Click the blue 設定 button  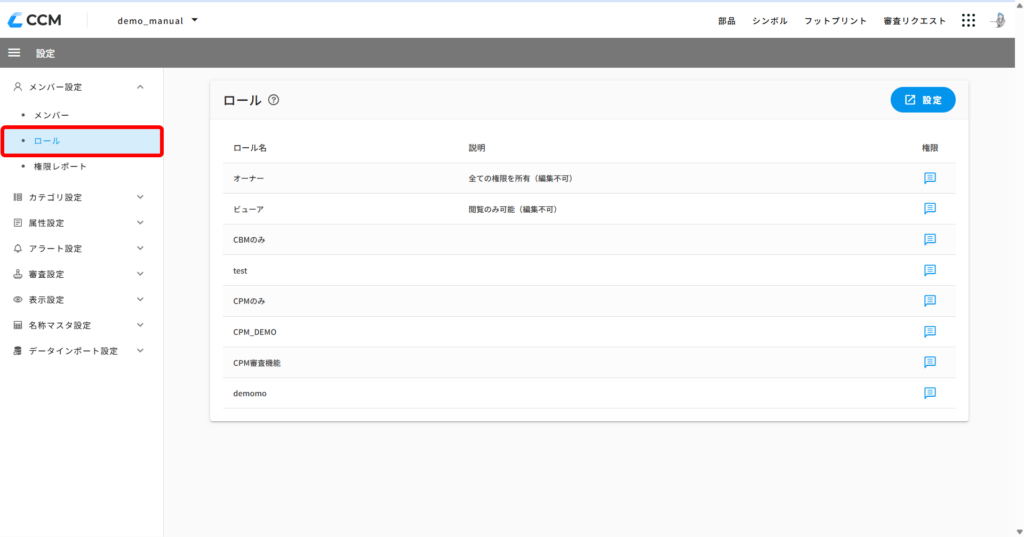coord(923,100)
